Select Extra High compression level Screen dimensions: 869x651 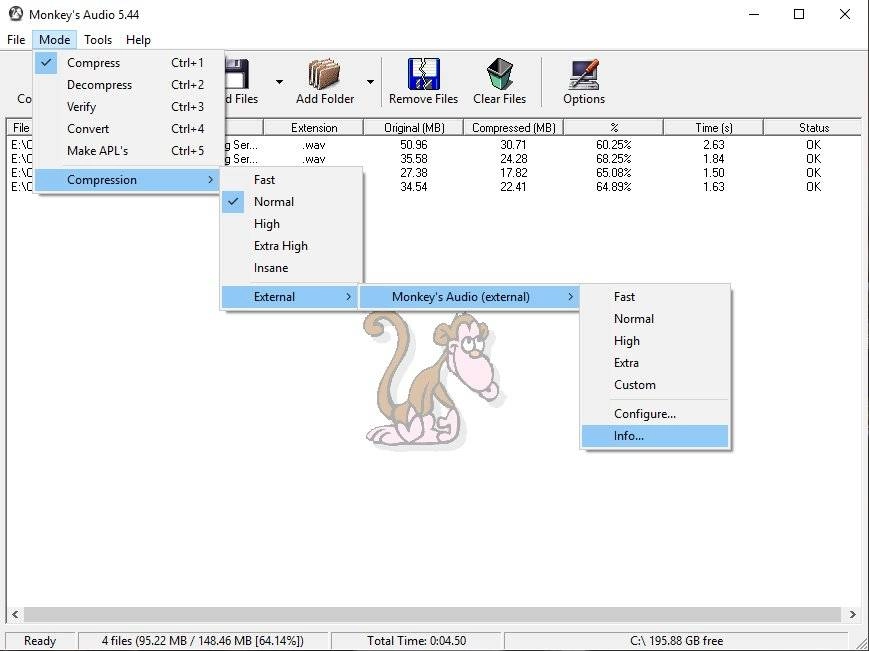[292, 246]
